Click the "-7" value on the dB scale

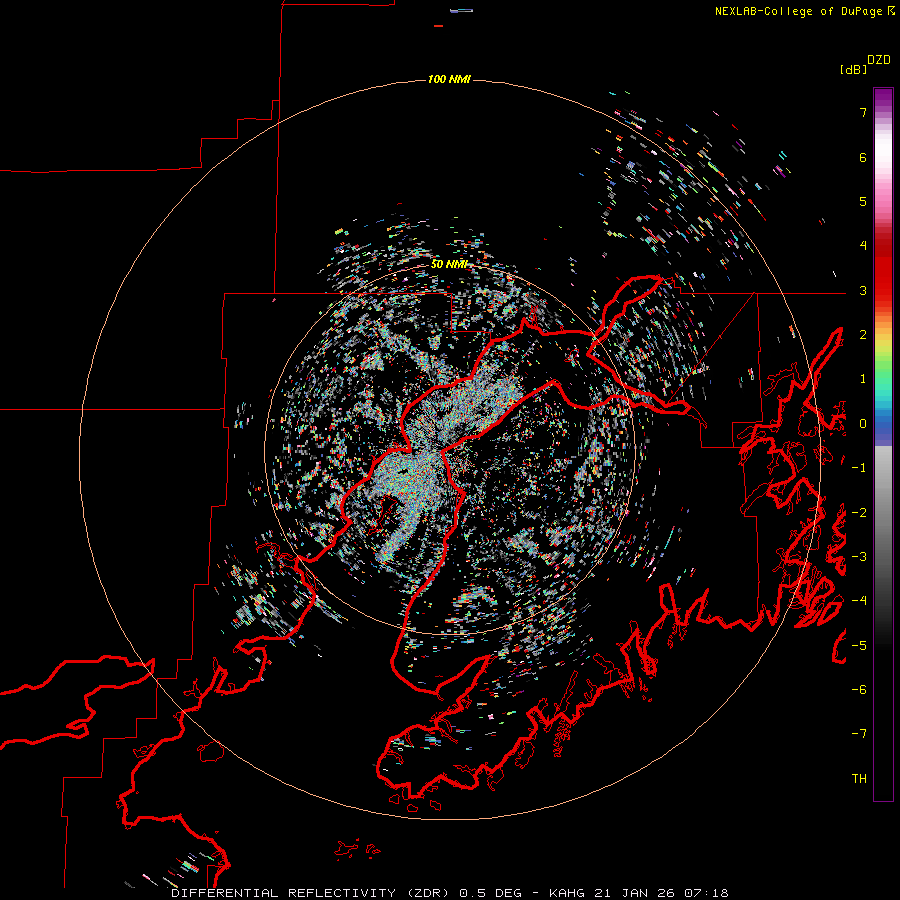859,734
